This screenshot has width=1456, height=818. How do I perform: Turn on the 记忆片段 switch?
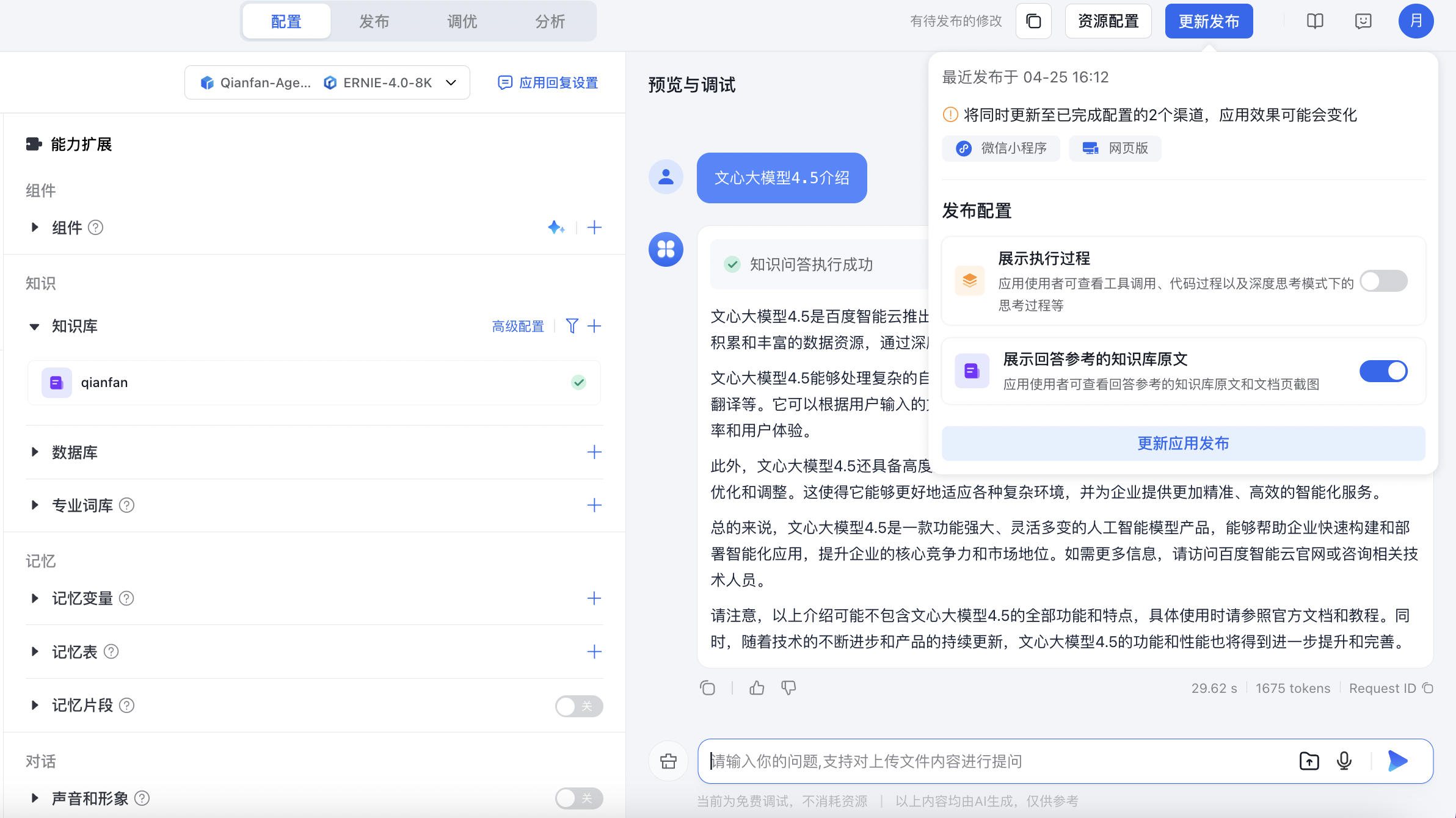579,706
